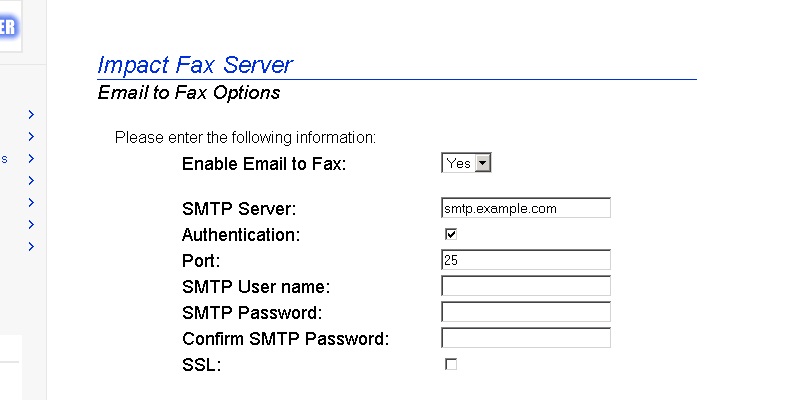Click the Email to Fax Options subheading
Screen dimensions: 800x400
[x=189, y=94]
